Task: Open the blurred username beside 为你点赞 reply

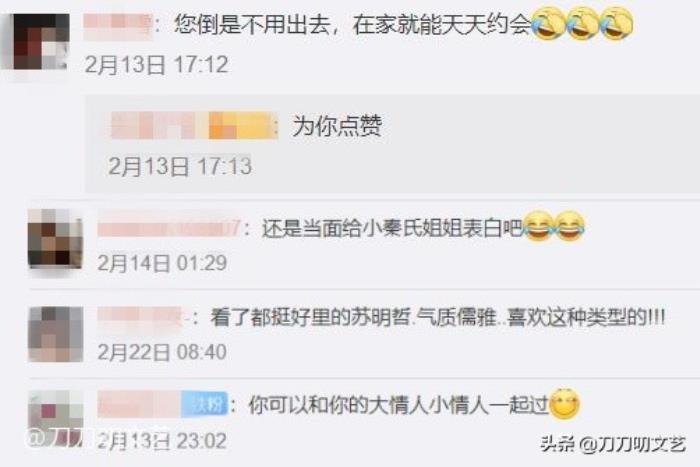Action: point(195,125)
